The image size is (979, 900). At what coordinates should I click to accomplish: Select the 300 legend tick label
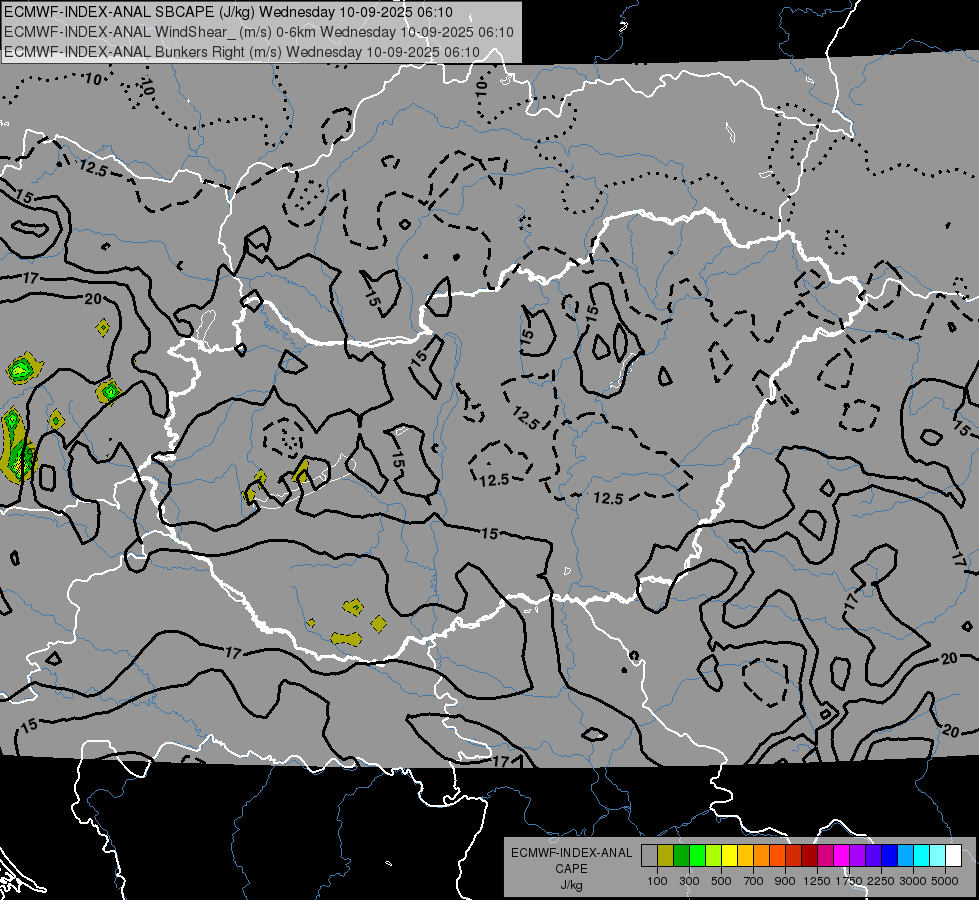click(689, 881)
